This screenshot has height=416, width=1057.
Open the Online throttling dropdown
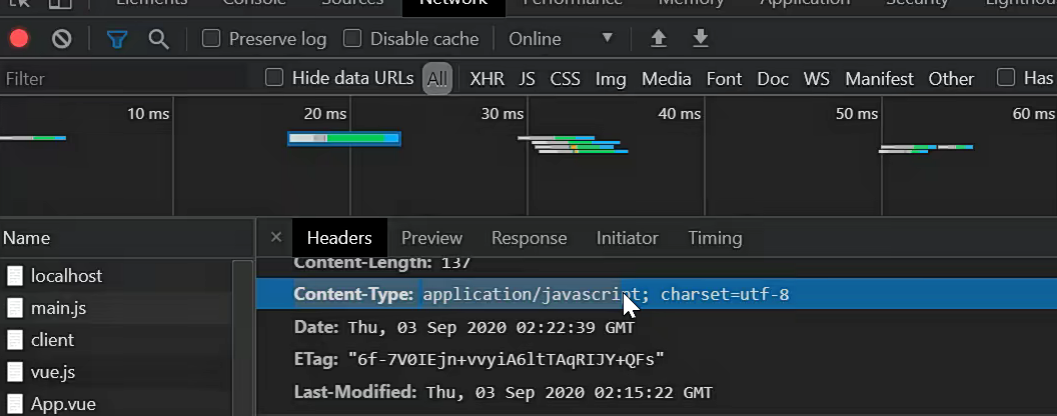560,39
